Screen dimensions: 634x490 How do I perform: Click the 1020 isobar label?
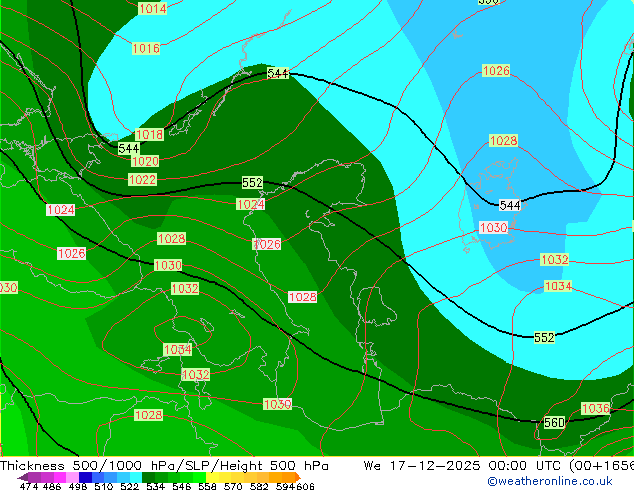tap(145, 161)
